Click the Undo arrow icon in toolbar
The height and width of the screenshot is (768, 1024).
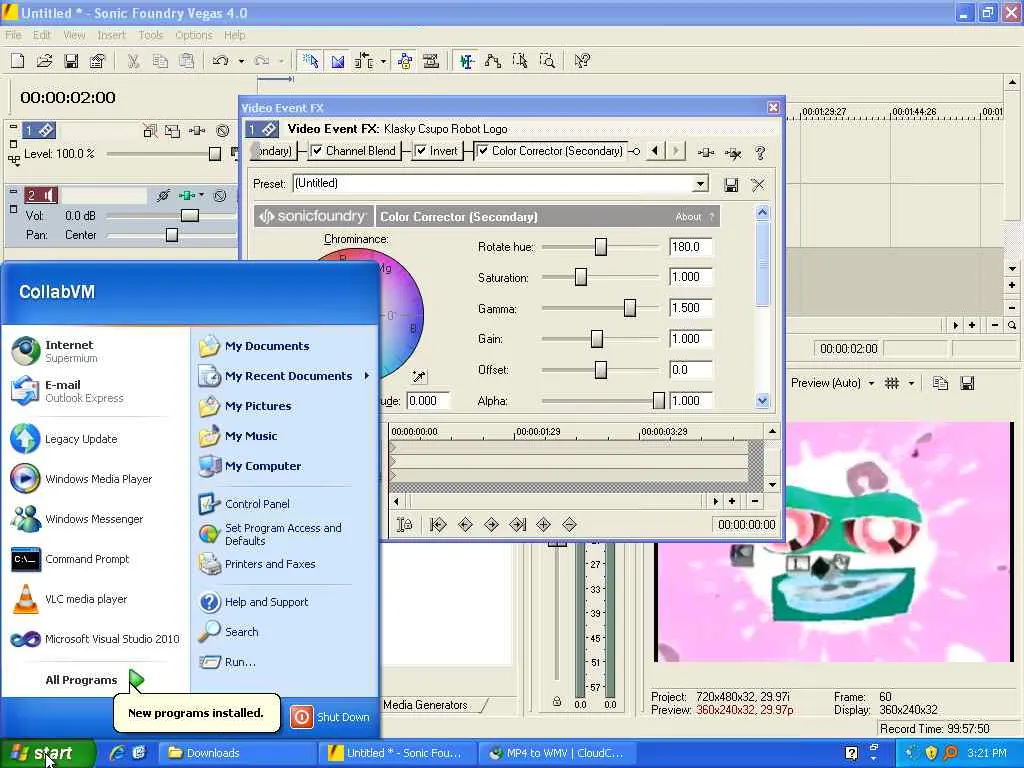[221, 61]
